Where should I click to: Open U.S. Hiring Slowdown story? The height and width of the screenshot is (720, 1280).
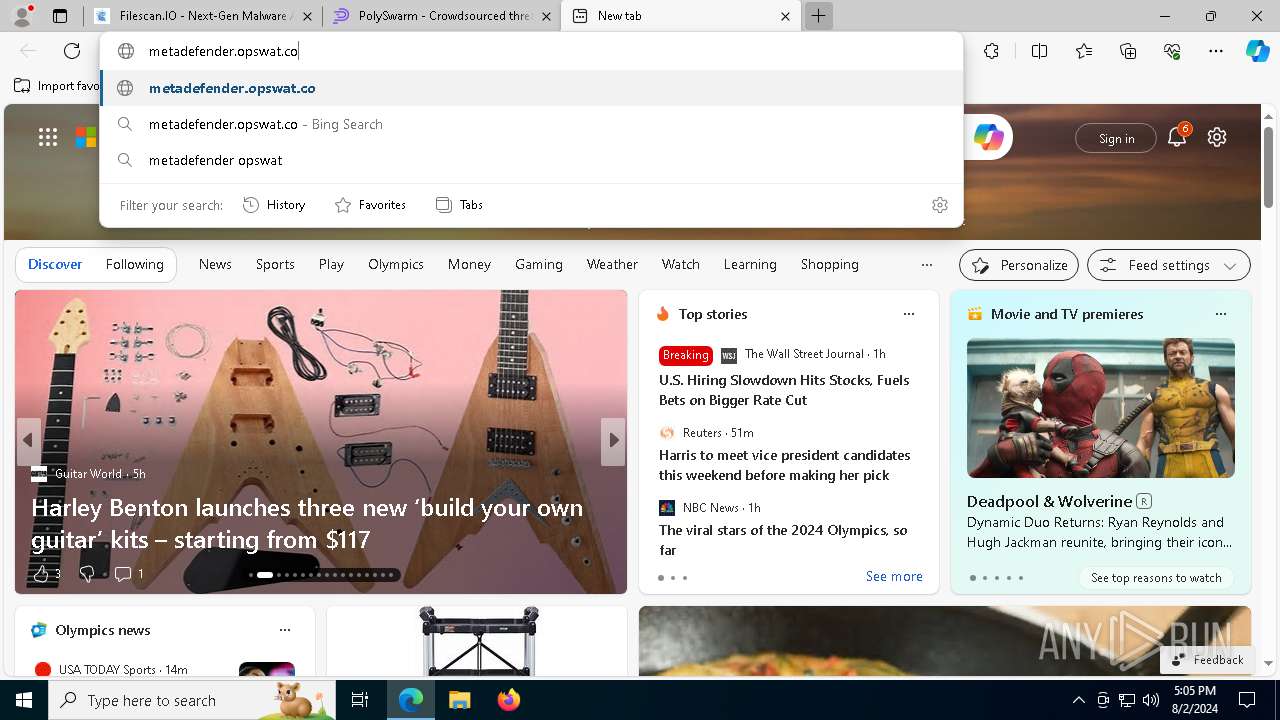(x=784, y=390)
